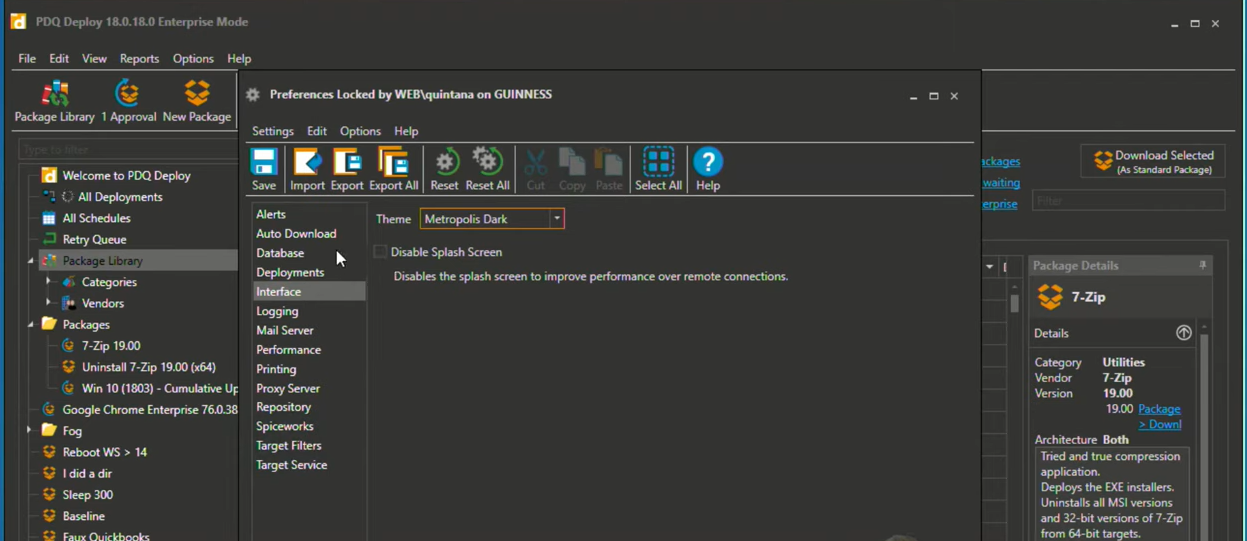The image size is (1247, 541).
Task: Open Package Library from main toolbar
Action: [55, 101]
